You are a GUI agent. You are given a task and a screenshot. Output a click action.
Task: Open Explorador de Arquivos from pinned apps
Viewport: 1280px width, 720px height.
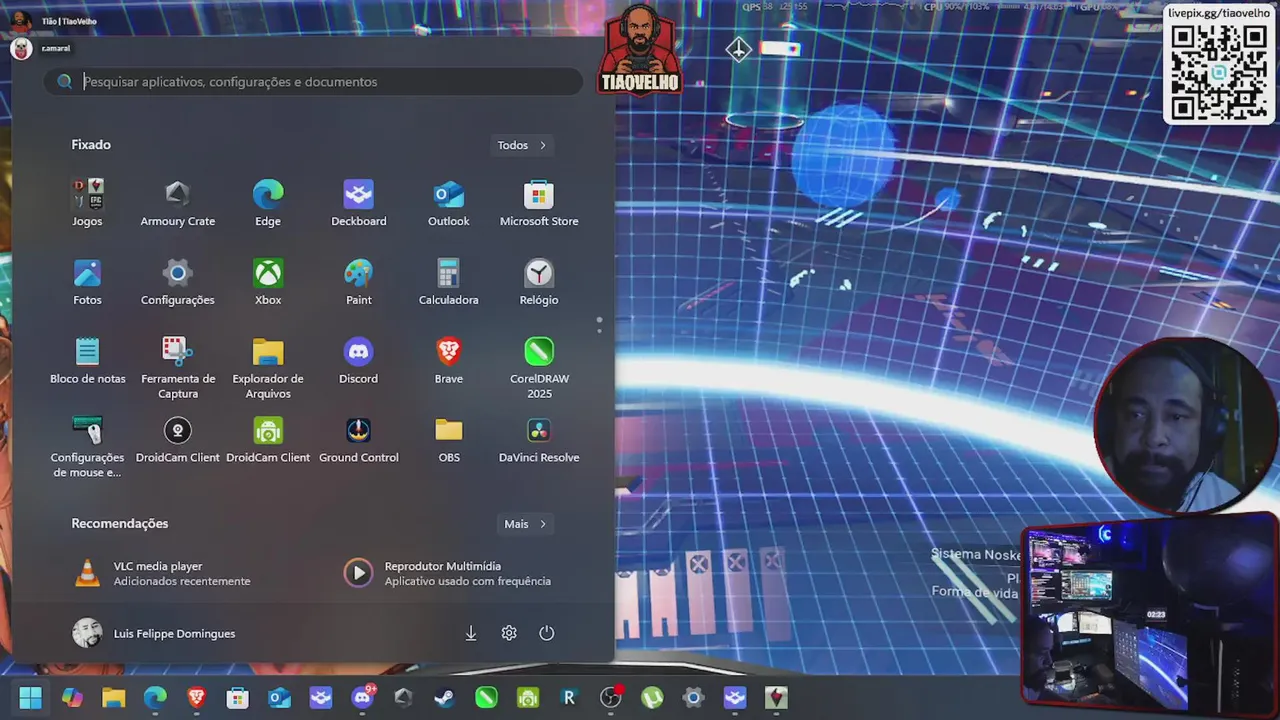point(268,367)
